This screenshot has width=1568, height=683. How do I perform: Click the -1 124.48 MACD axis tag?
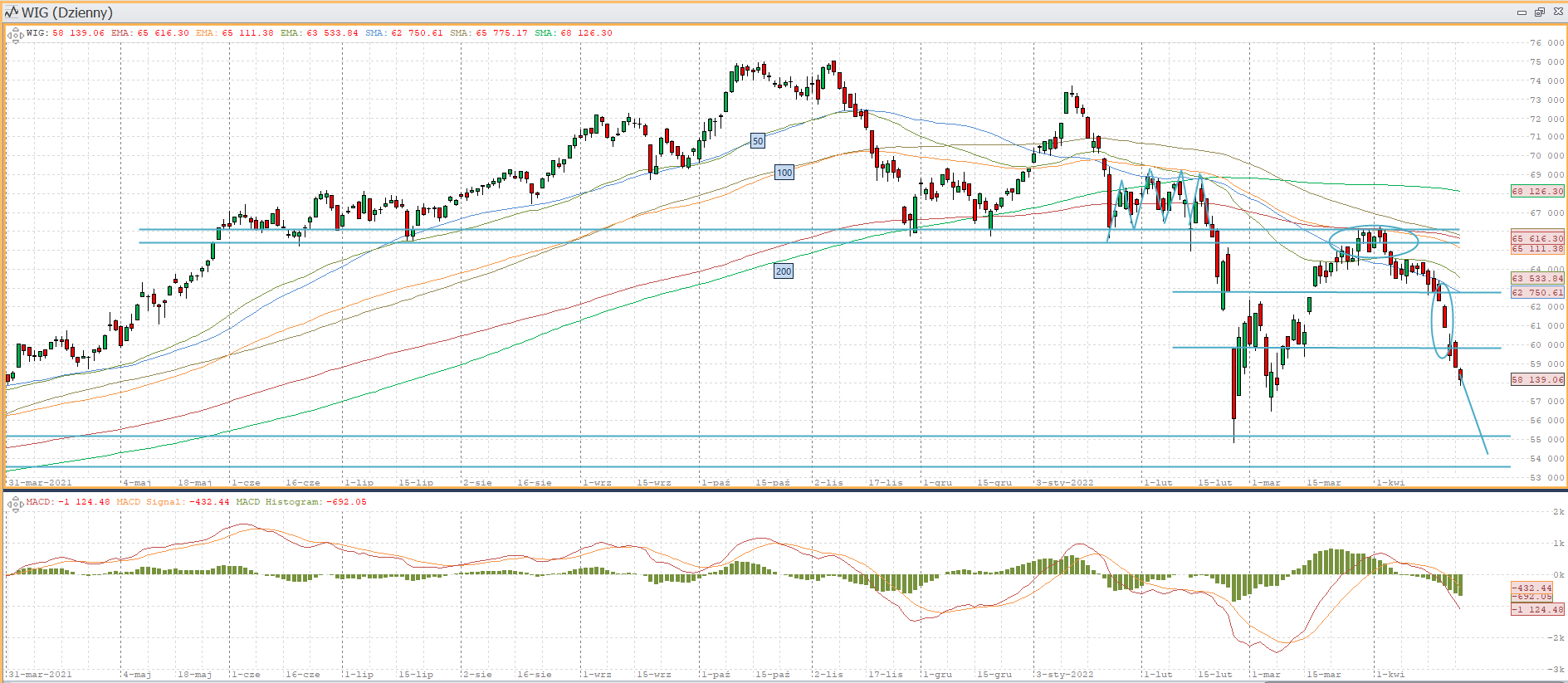[1537, 609]
